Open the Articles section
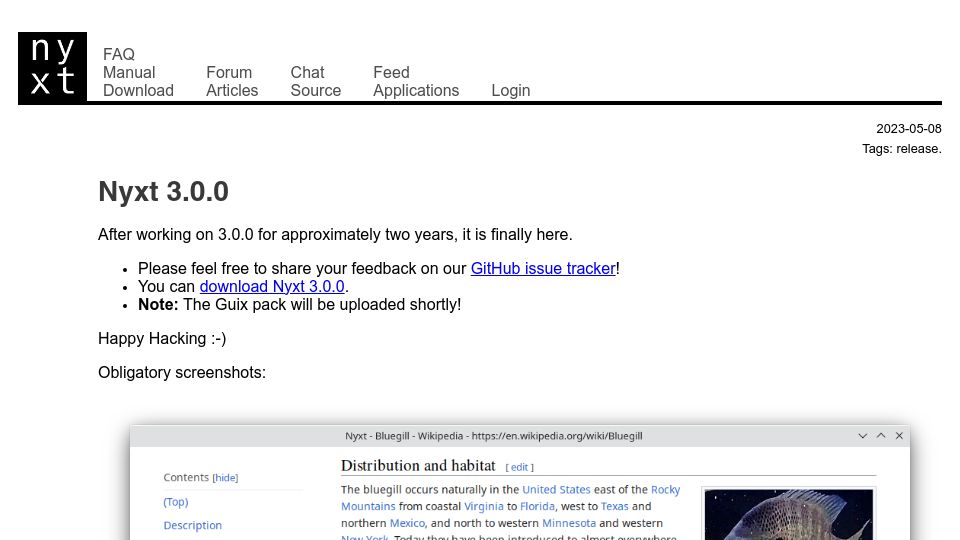Screen dimensions: 960x540 [x=232, y=91]
